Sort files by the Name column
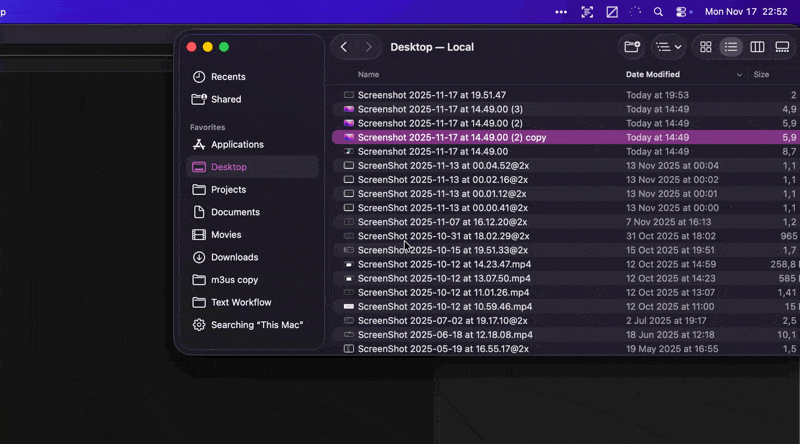The image size is (800, 444). [368, 75]
